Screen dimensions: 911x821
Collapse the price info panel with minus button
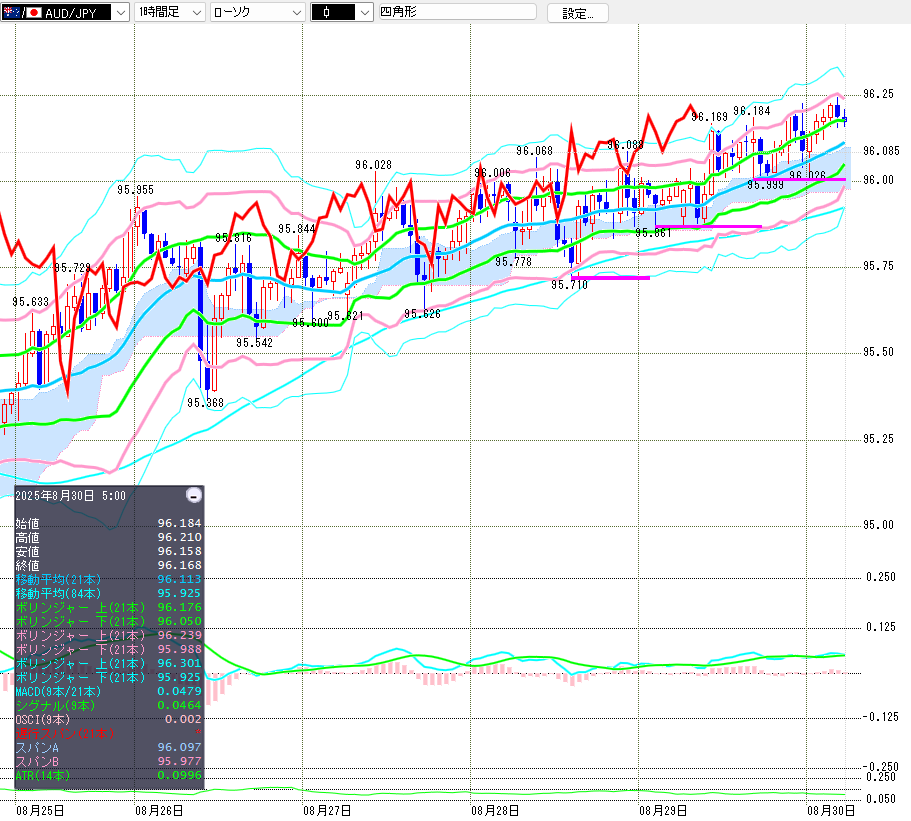(194, 495)
